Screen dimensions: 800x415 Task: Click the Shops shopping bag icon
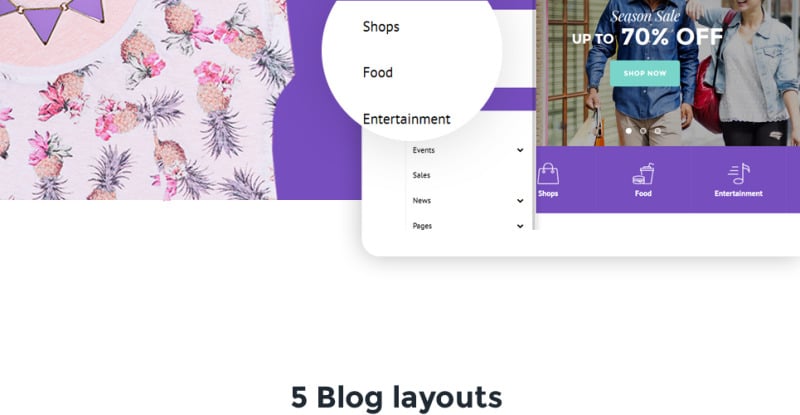pos(548,174)
